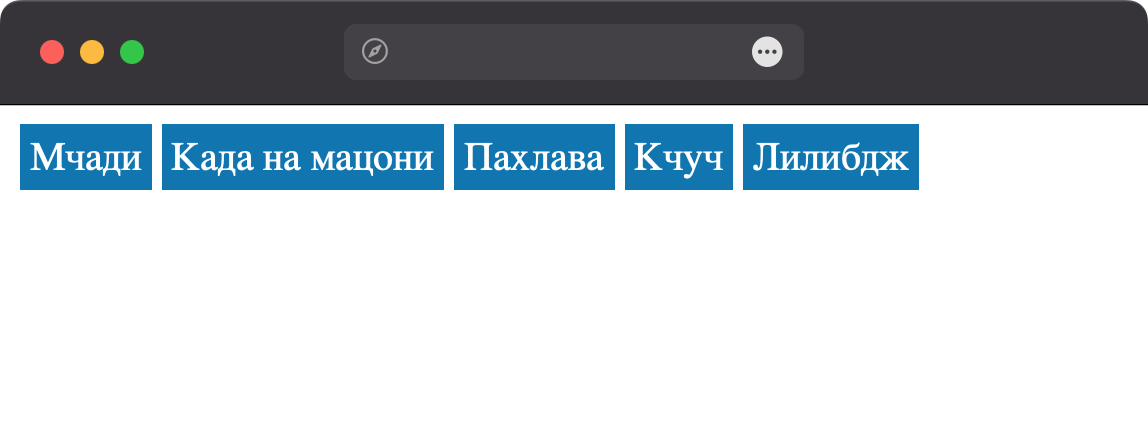Click the Када на мацони button

coord(302,157)
